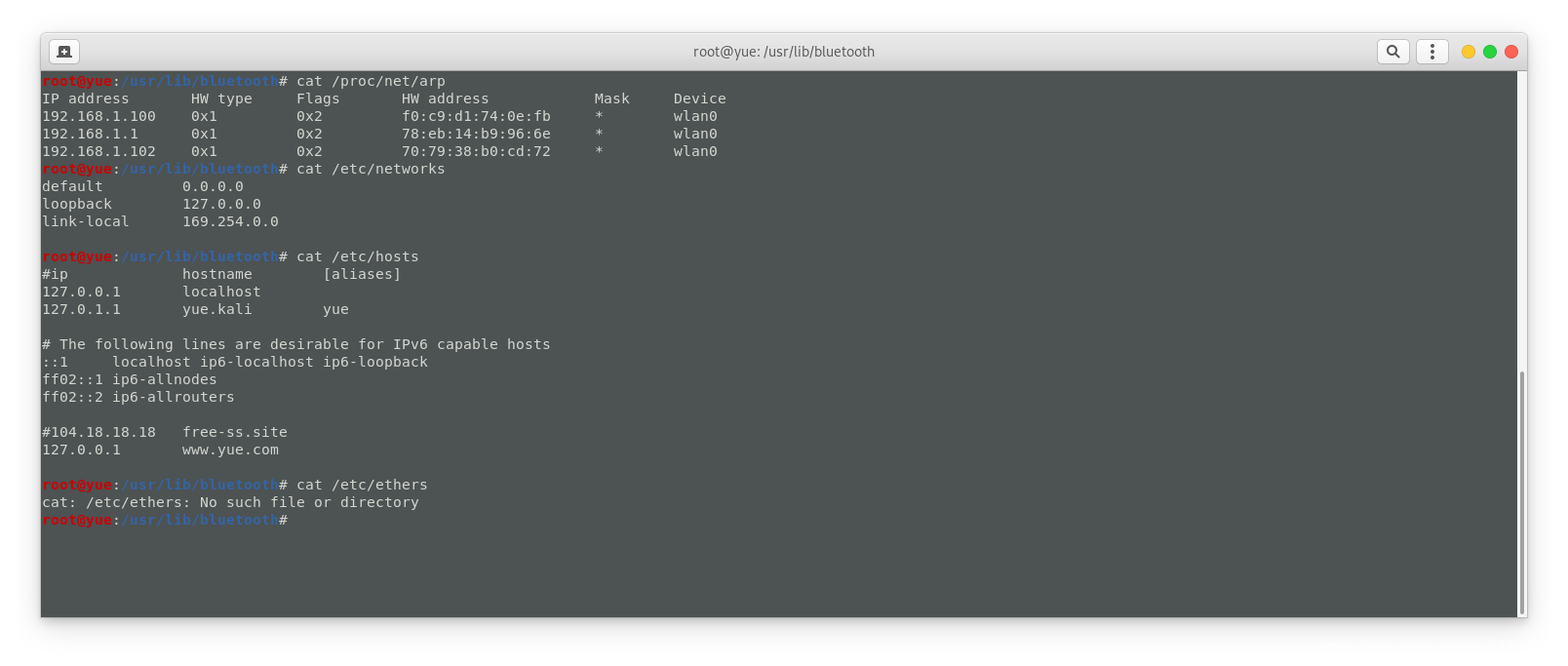Select the 'link-local' network name
This screenshot has width=1568, height=666.
86,221
